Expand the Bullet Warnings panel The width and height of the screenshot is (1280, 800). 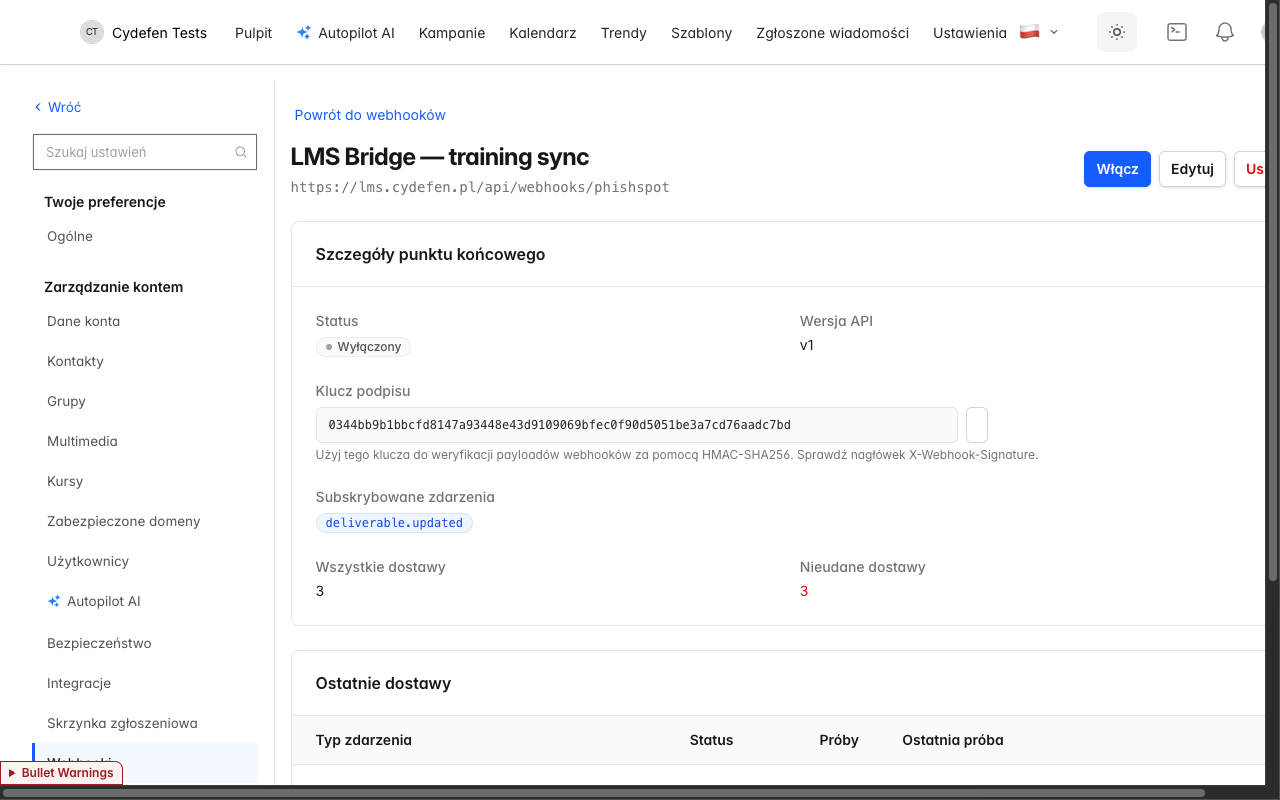coord(60,773)
